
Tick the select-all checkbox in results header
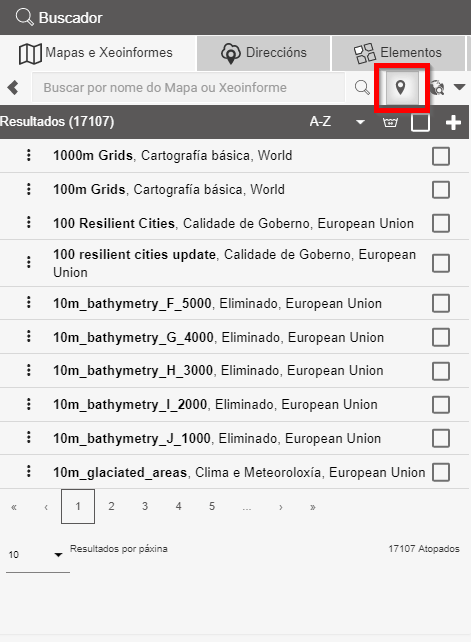click(x=420, y=122)
